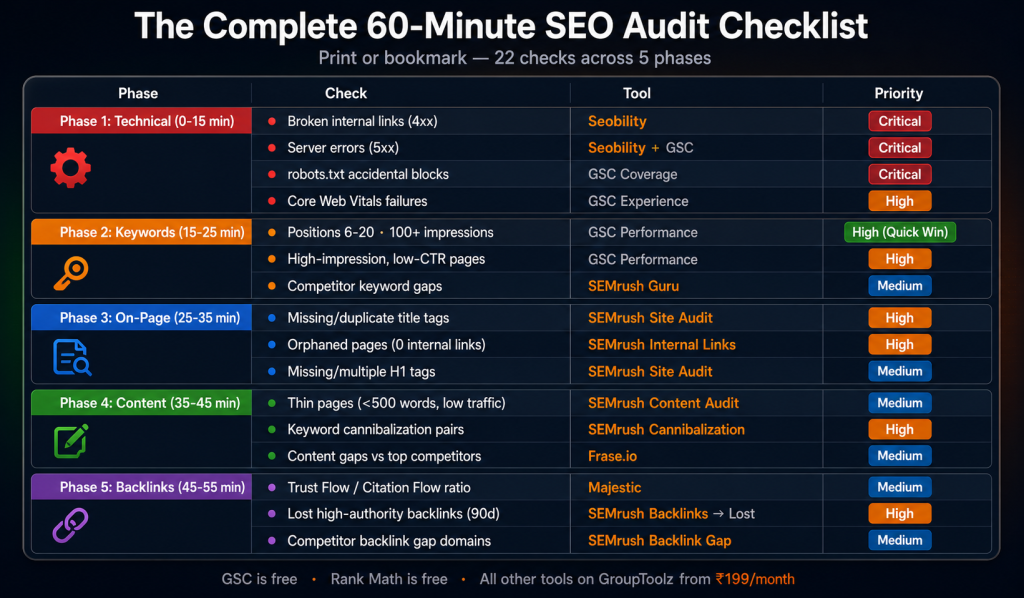Click the Critical badge for server errors row
Image resolution: width=1024 pixels, height=598 pixels.
coord(900,148)
